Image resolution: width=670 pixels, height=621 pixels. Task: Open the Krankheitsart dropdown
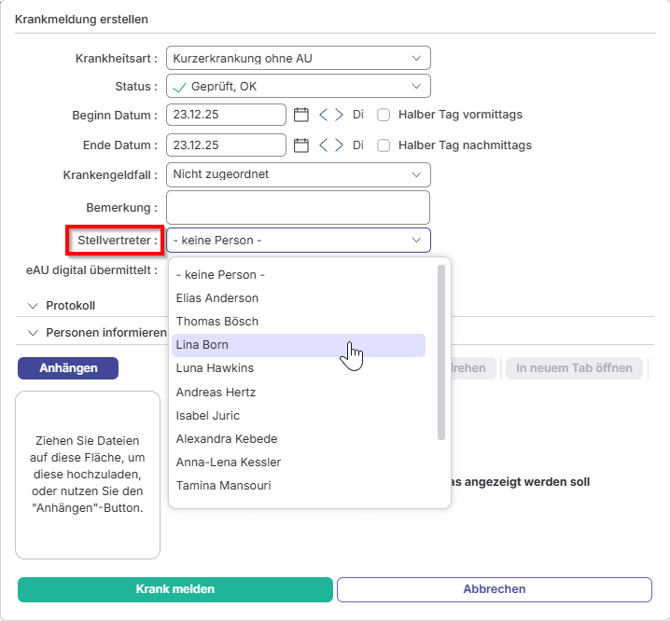[x=298, y=59]
